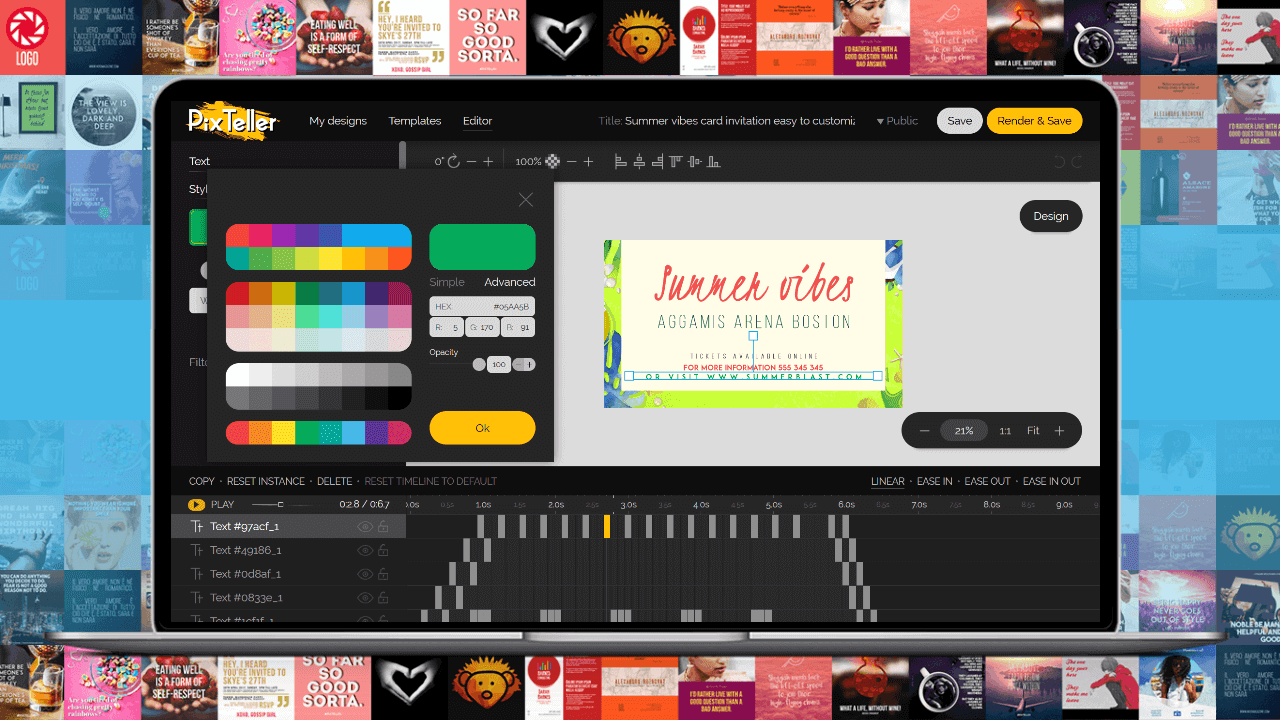Zoom in canvas with plus button
1280x720 pixels.
pos(1059,431)
